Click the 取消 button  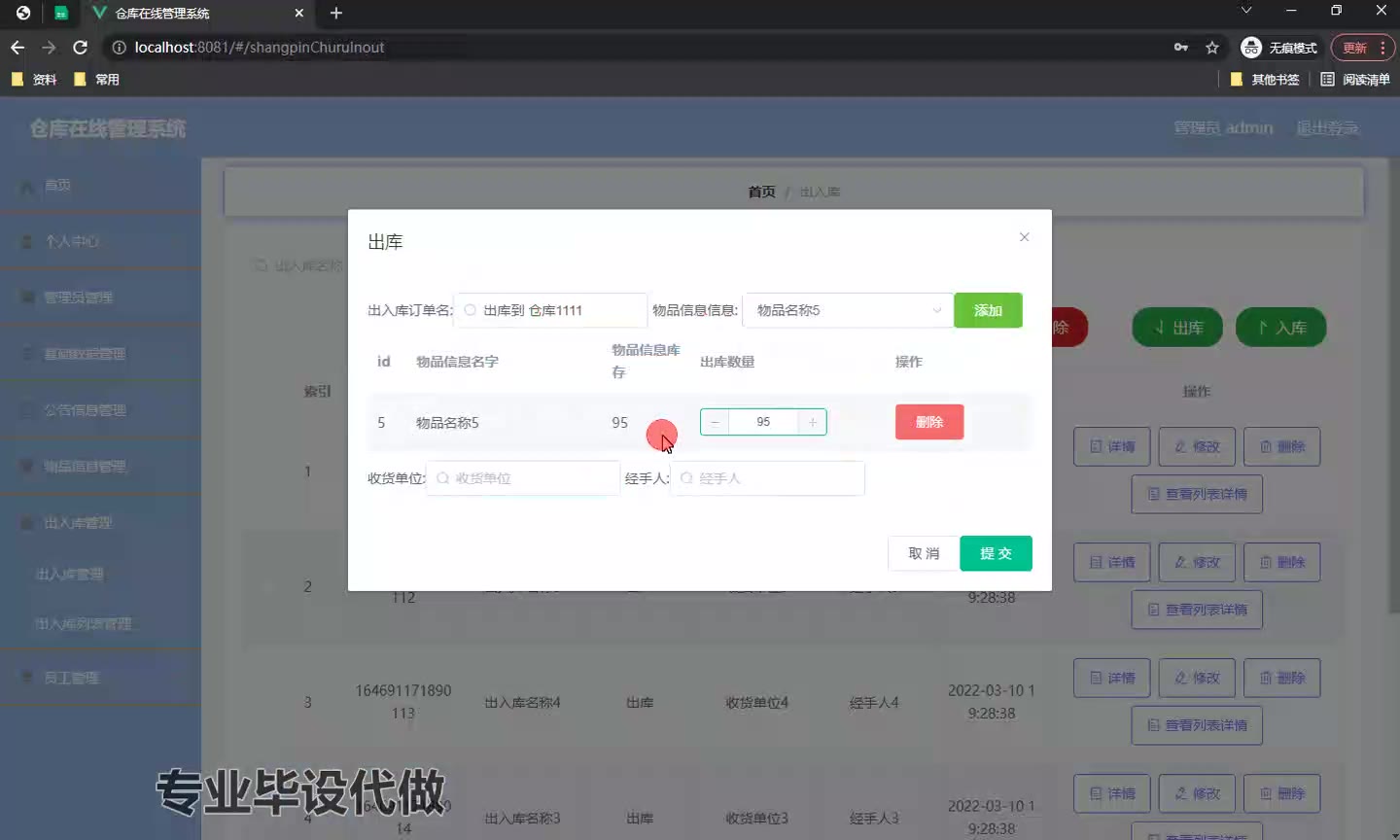point(924,553)
